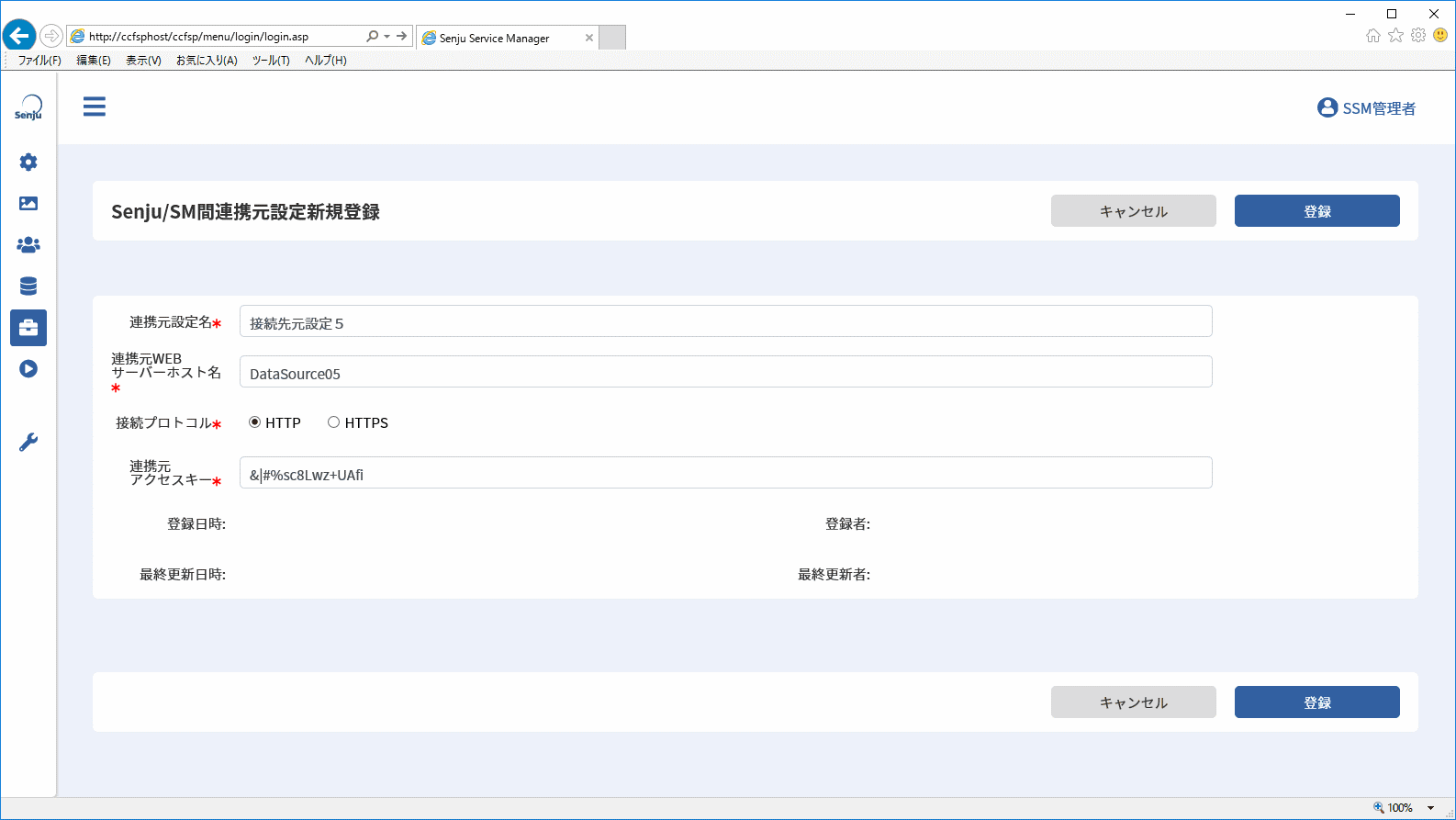This screenshot has height=820, width=1456.
Task: Open the ファイル(F) menu
Action: point(39,61)
